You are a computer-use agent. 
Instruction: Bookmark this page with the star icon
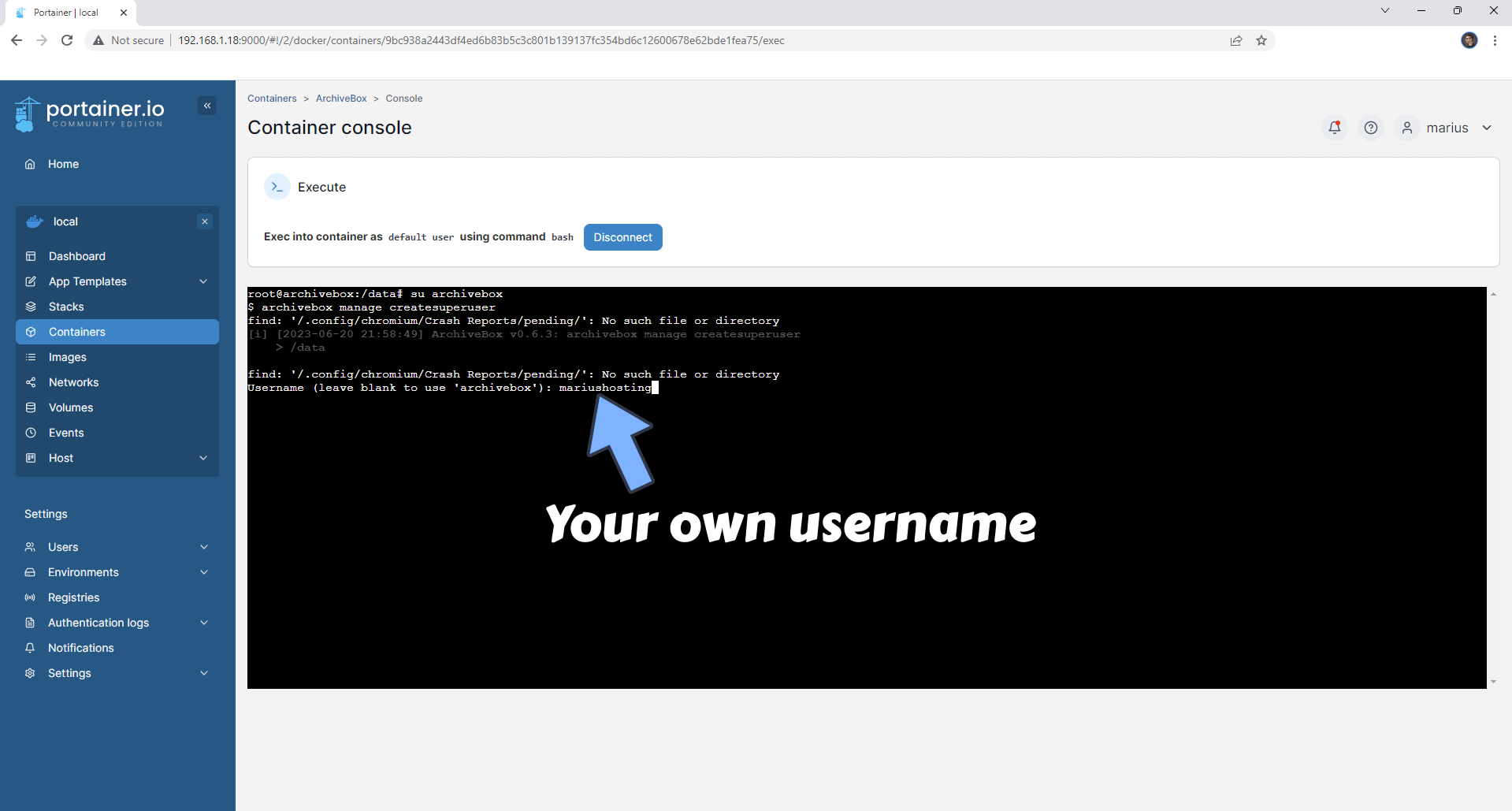coord(1261,40)
